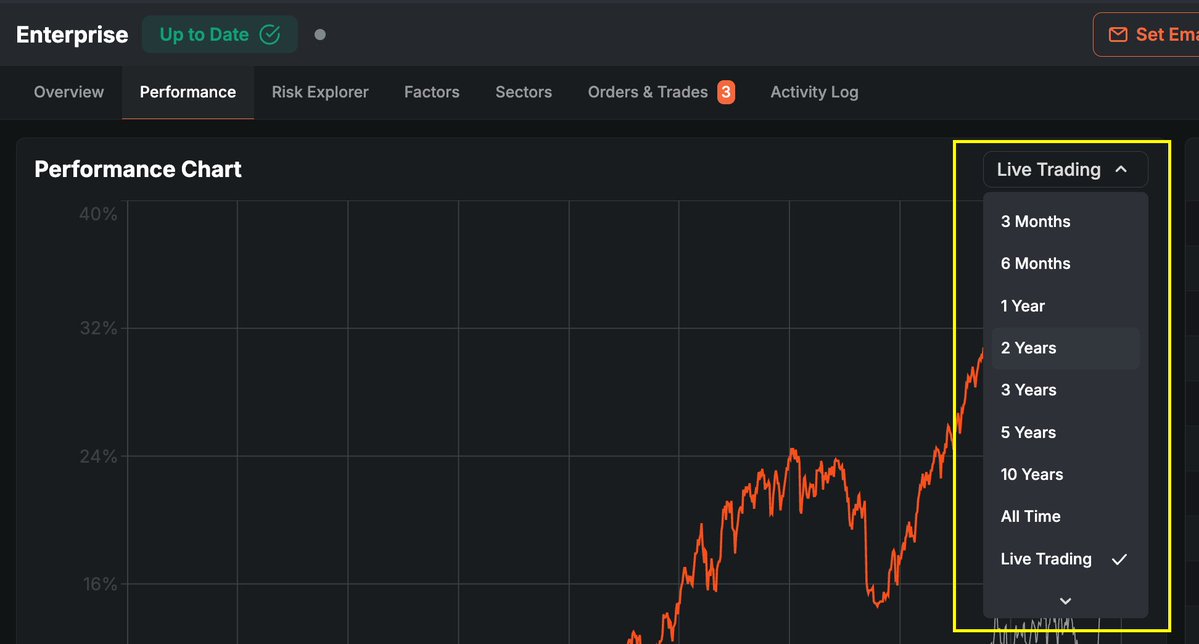The width and height of the screenshot is (1199, 644).
Task: Click the 32% axis label
Action: point(99,328)
